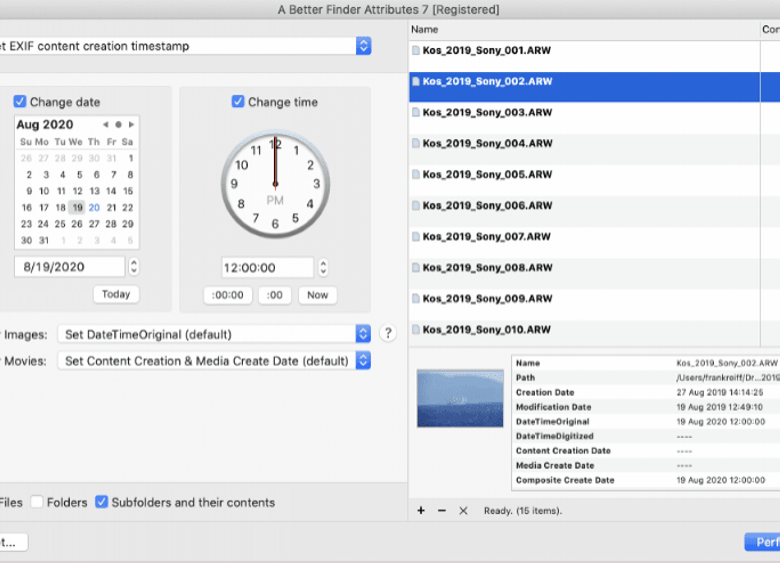
Task: Uncheck the Change date checkbox
Action: (x=20, y=102)
